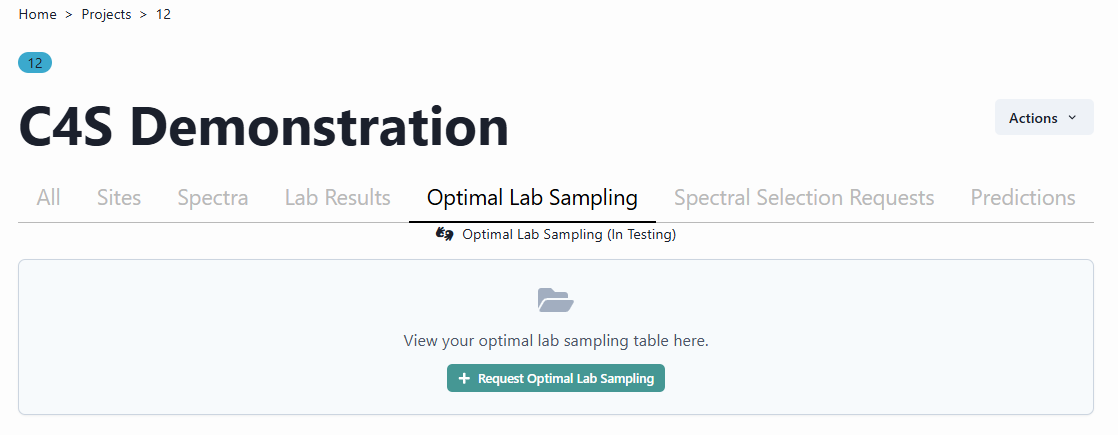Click the 'View your optimal lab sampling table' text
1118x435 pixels.
click(x=556, y=341)
